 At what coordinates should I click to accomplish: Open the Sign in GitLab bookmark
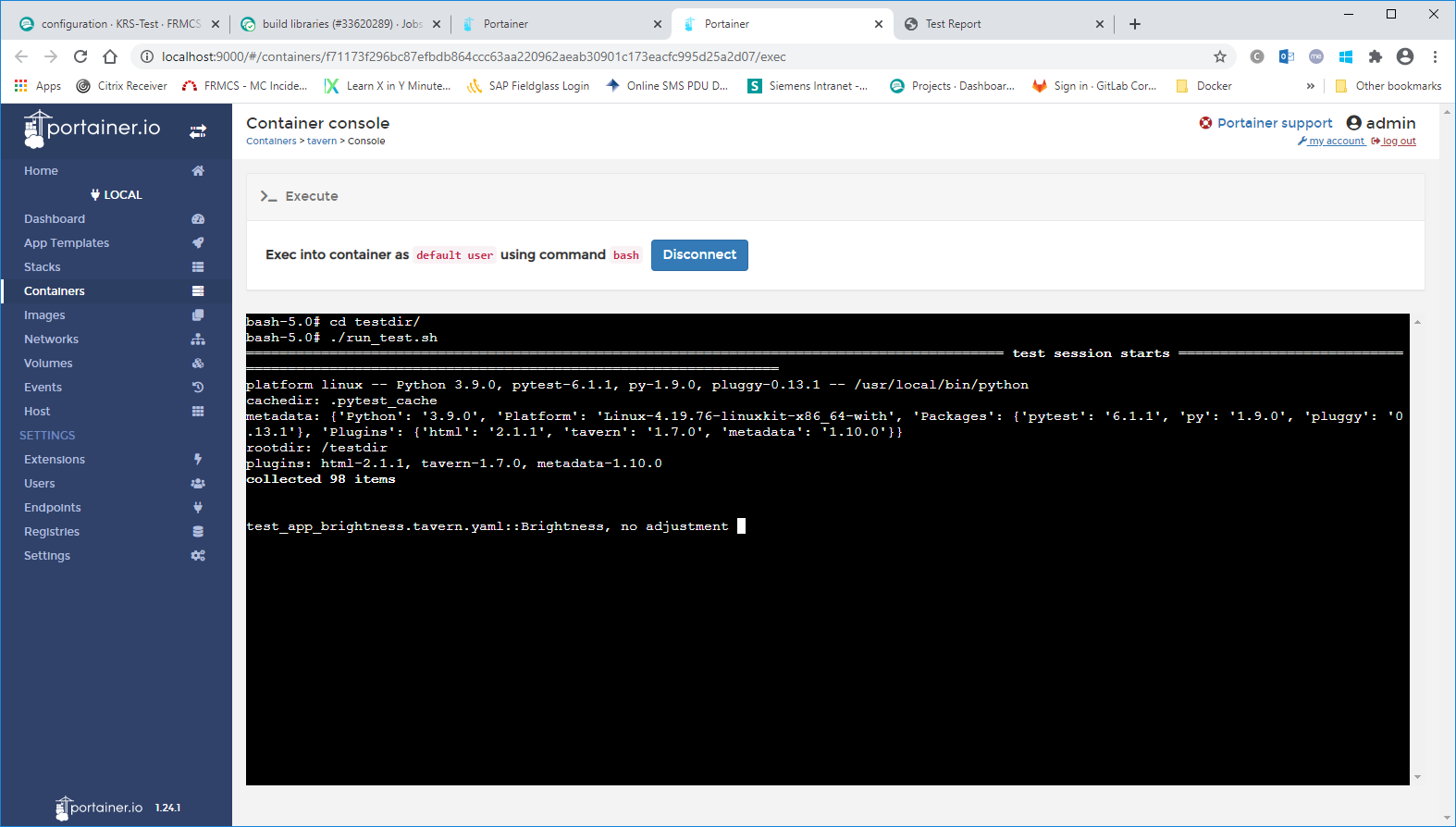pos(1094,86)
